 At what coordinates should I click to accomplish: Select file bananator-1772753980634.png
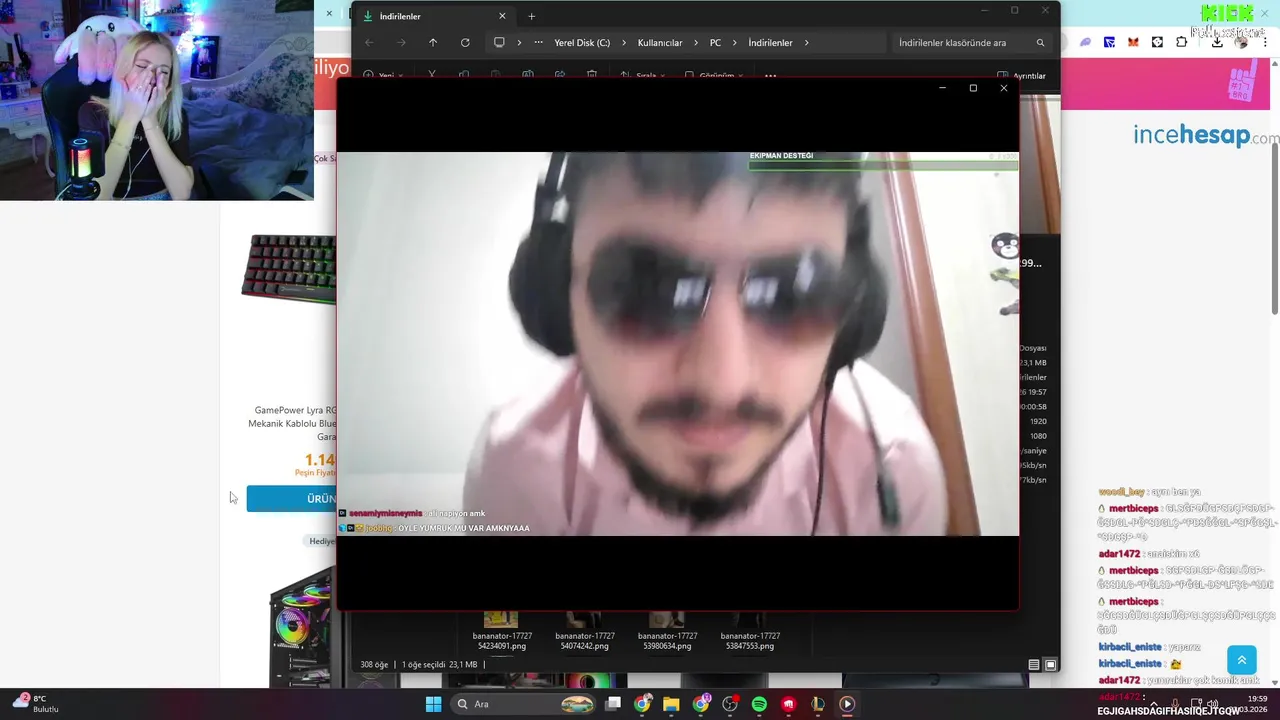(667, 632)
